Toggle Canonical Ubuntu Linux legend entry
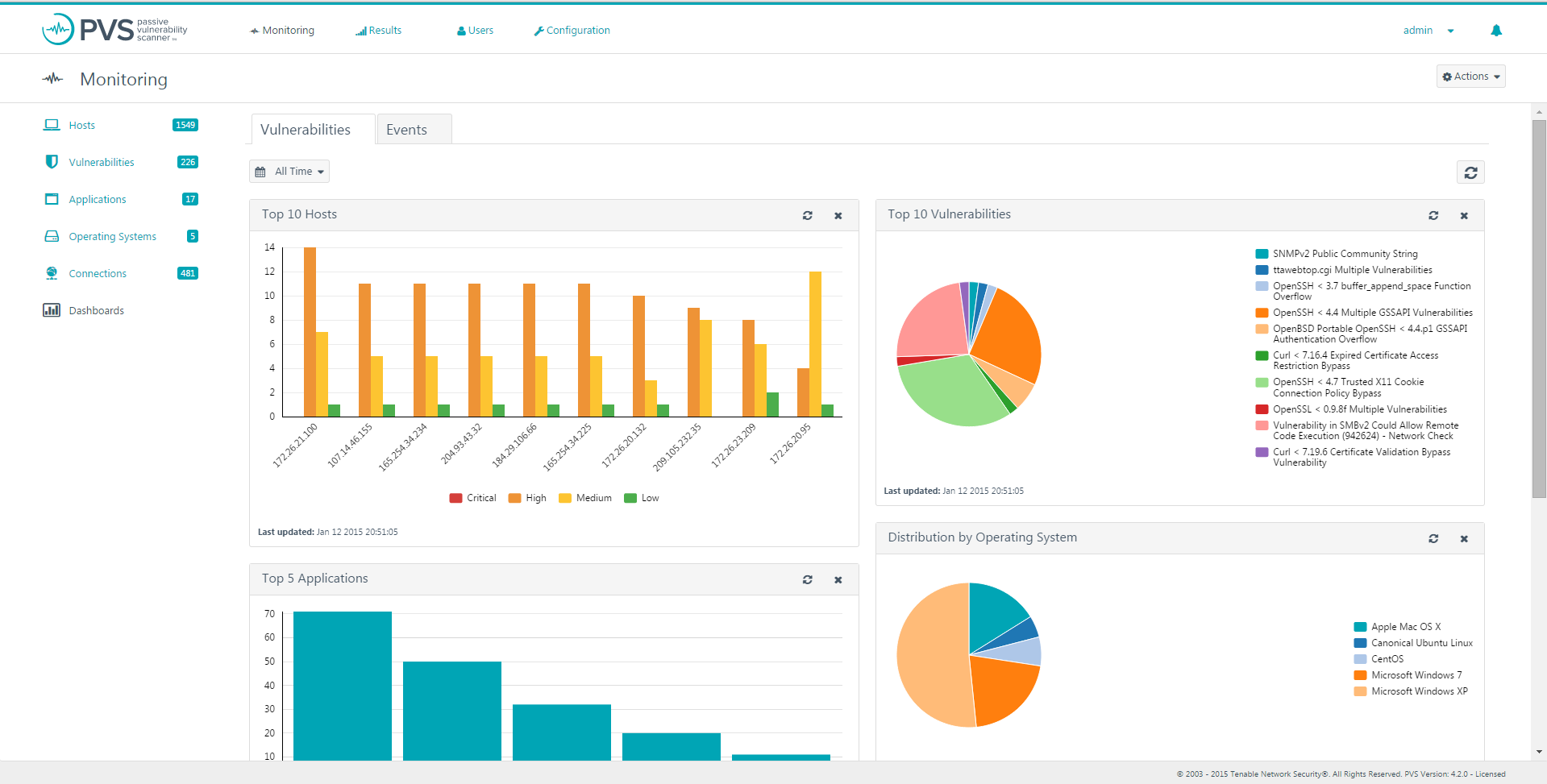 (1413, 643)
